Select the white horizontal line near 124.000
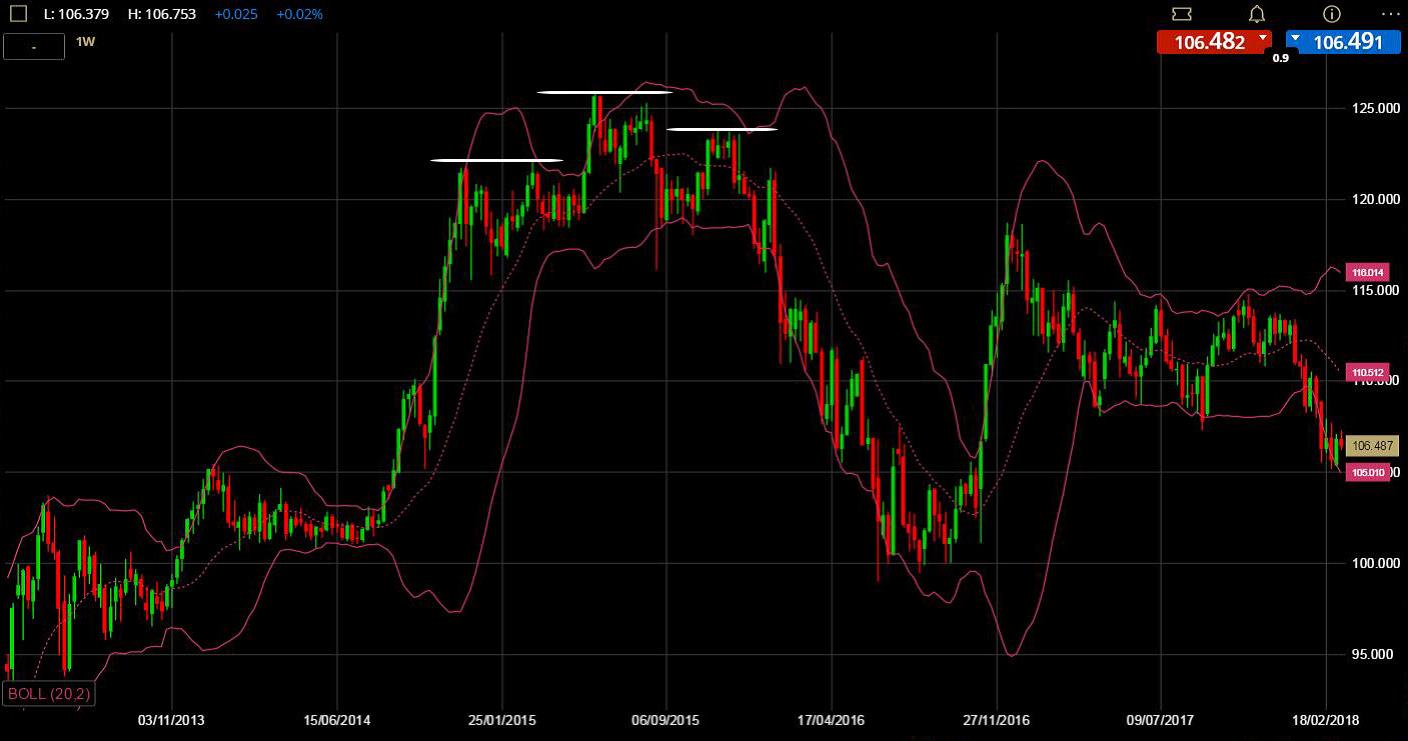Image resolution: width=1408 pixels, height=741 pixels. 722,129
